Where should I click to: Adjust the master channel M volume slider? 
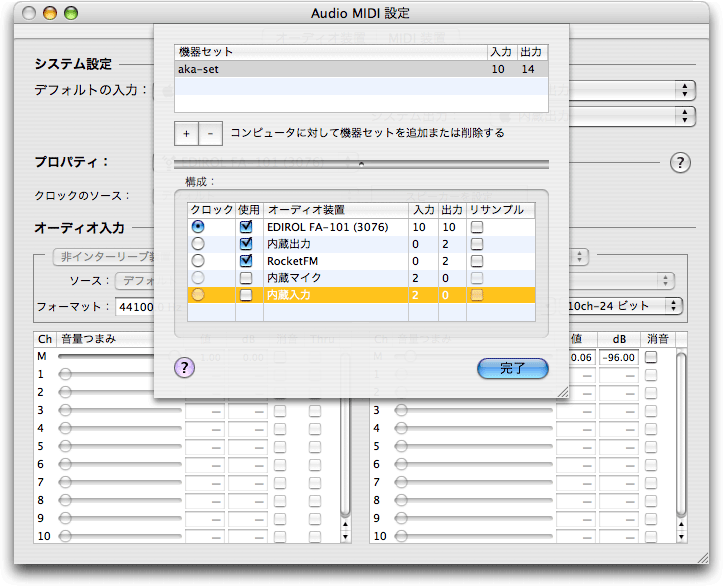pos(110,356)
